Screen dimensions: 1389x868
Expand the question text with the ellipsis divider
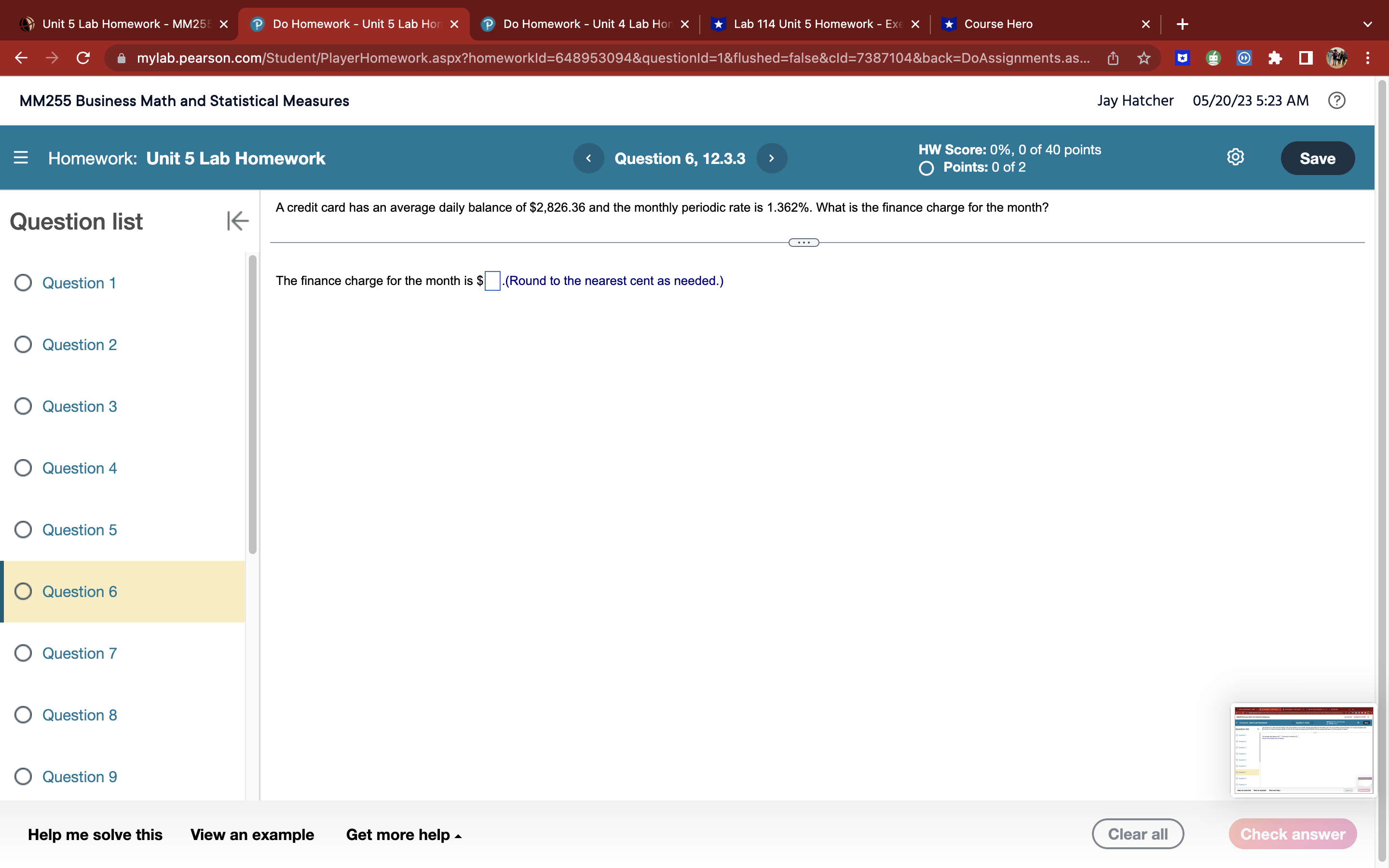point(803,242)
